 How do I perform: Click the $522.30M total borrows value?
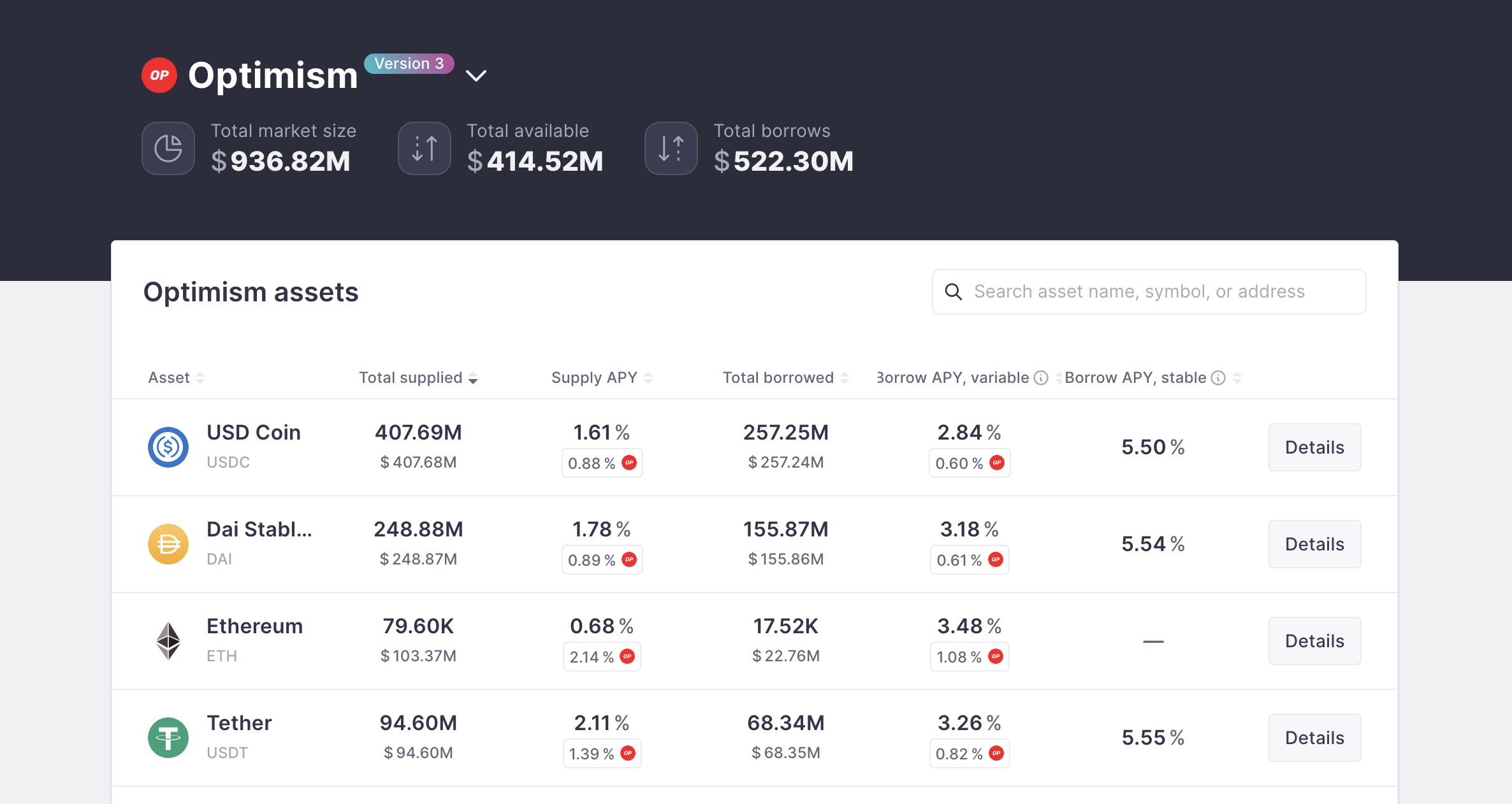tap(783, 161)
